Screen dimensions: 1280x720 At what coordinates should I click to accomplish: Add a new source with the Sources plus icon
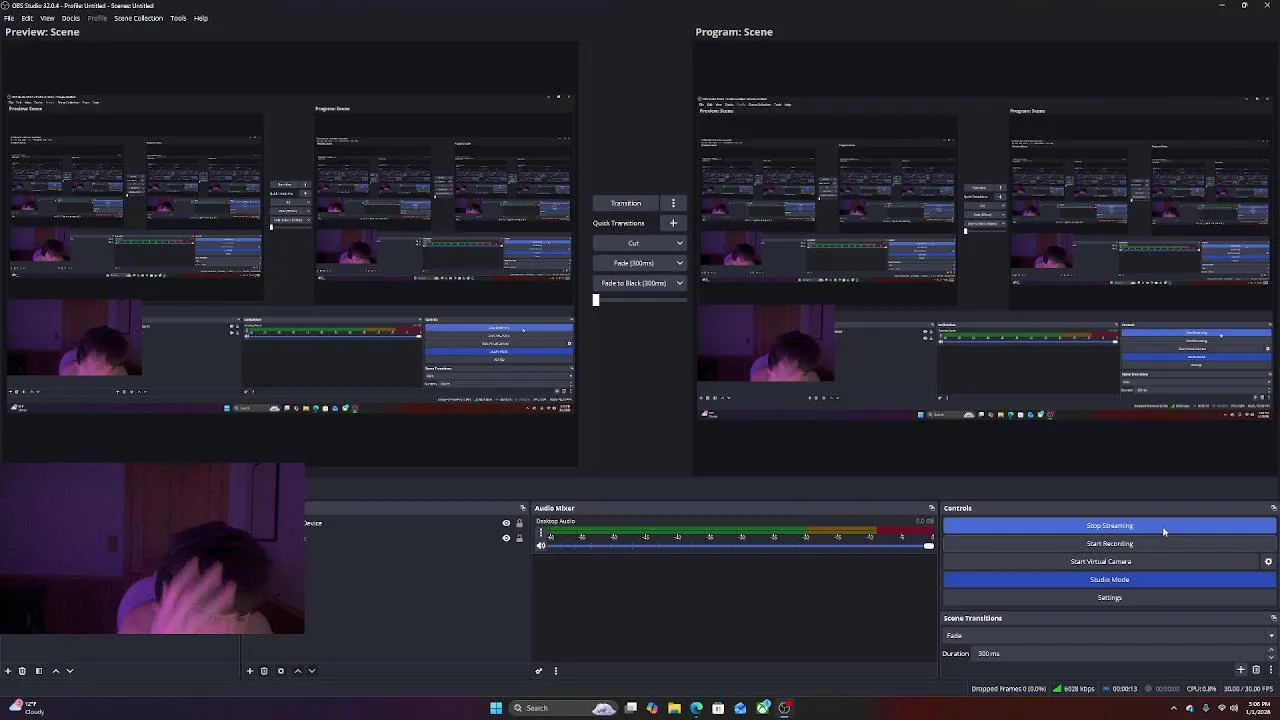pos(250,671)
